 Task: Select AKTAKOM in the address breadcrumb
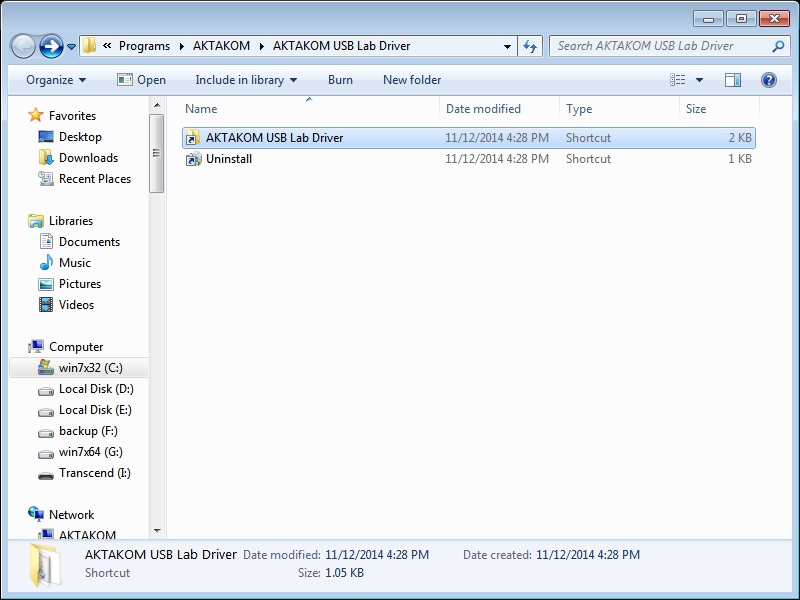221,46
